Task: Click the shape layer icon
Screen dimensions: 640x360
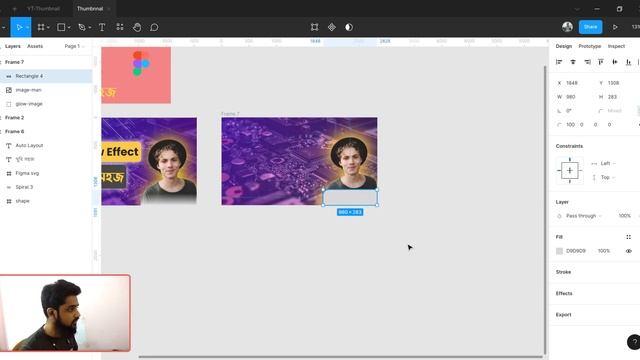Action: click(x=9, y=201)
